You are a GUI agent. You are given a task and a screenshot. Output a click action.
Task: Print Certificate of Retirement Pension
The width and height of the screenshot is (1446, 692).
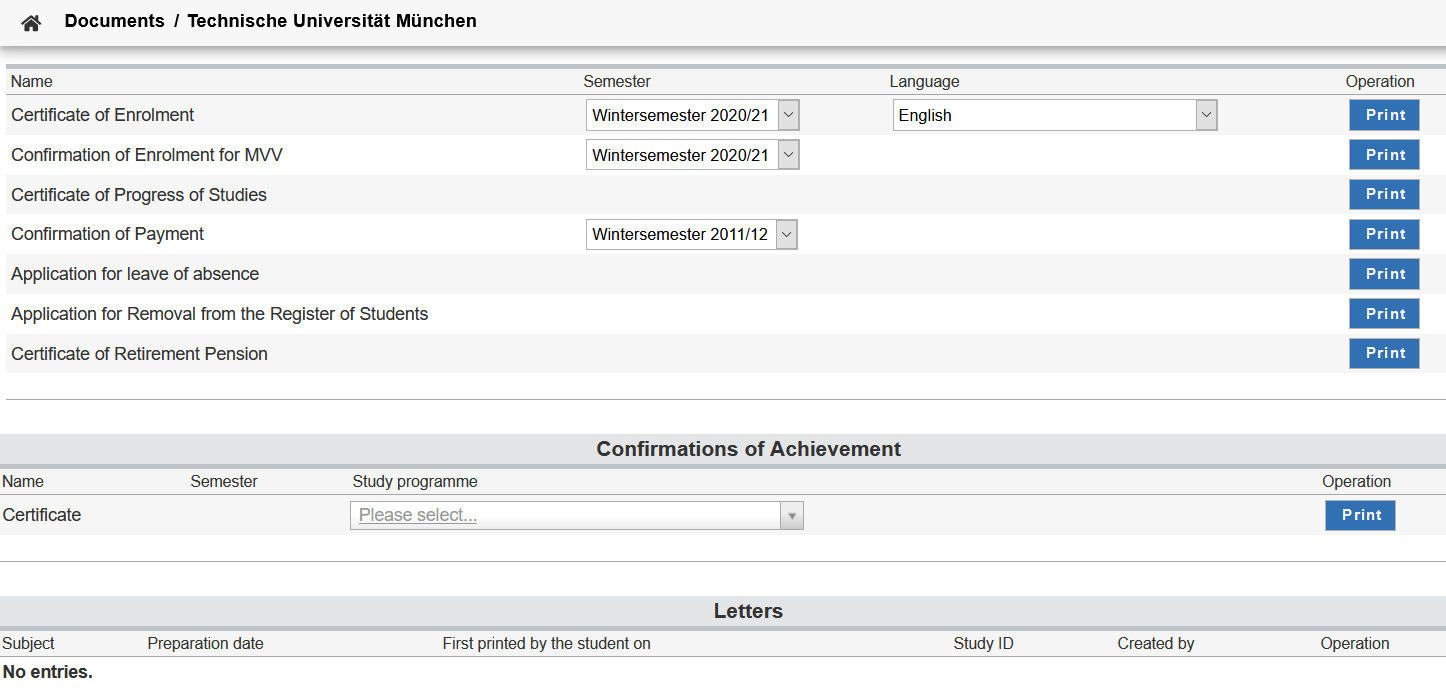[1384, 353]
